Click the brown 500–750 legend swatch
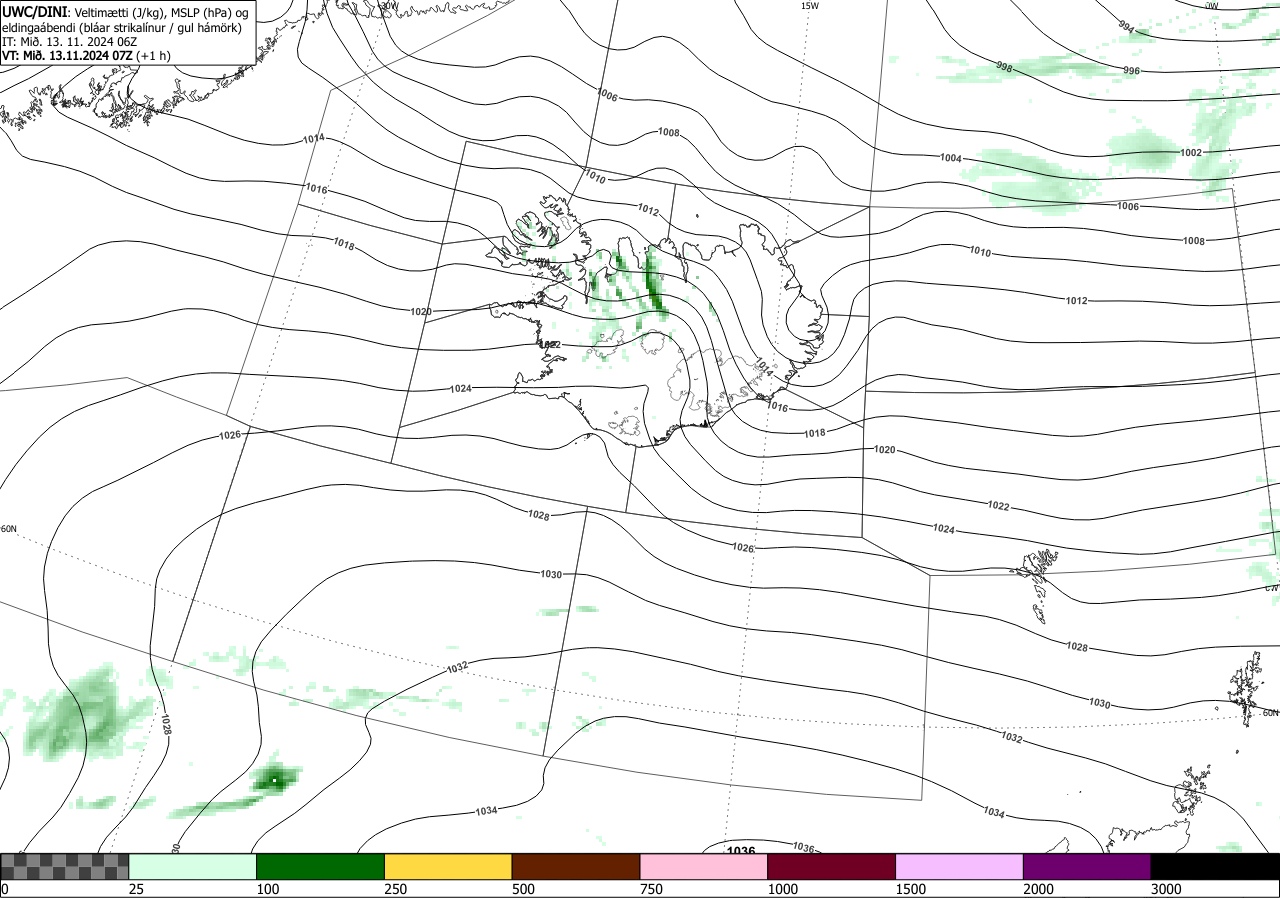 (576, 866)
